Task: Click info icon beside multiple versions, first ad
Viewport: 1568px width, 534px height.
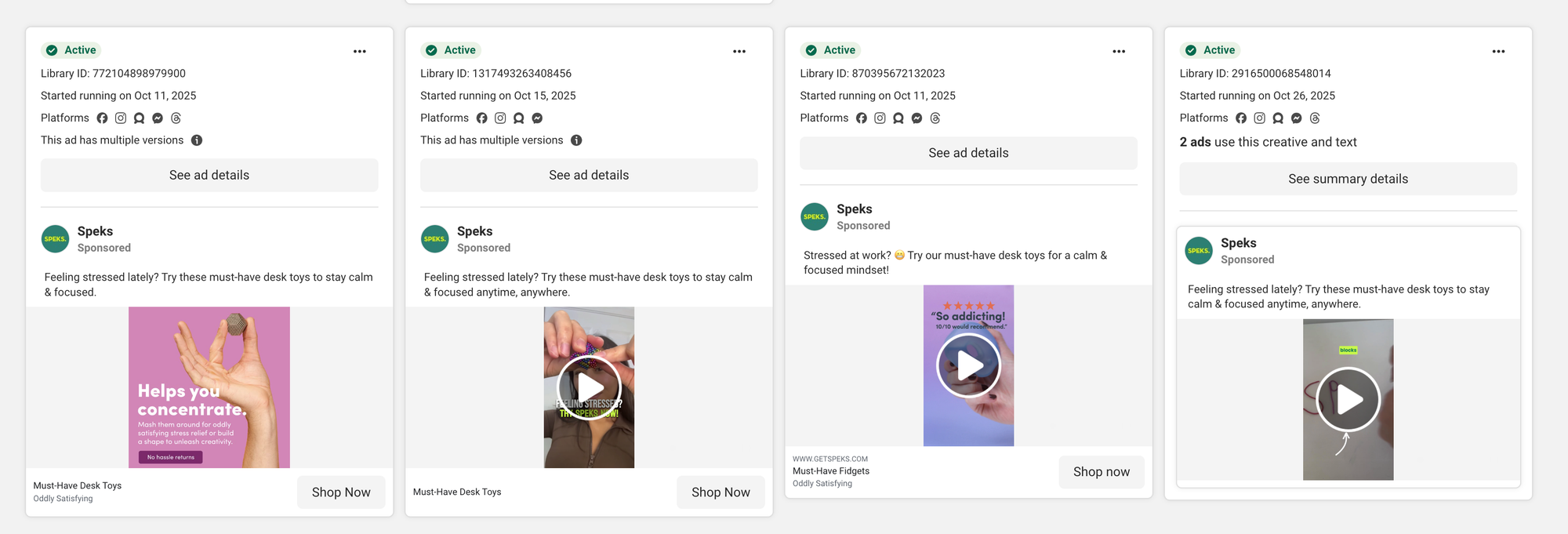Action: click(x=197, y=140)
